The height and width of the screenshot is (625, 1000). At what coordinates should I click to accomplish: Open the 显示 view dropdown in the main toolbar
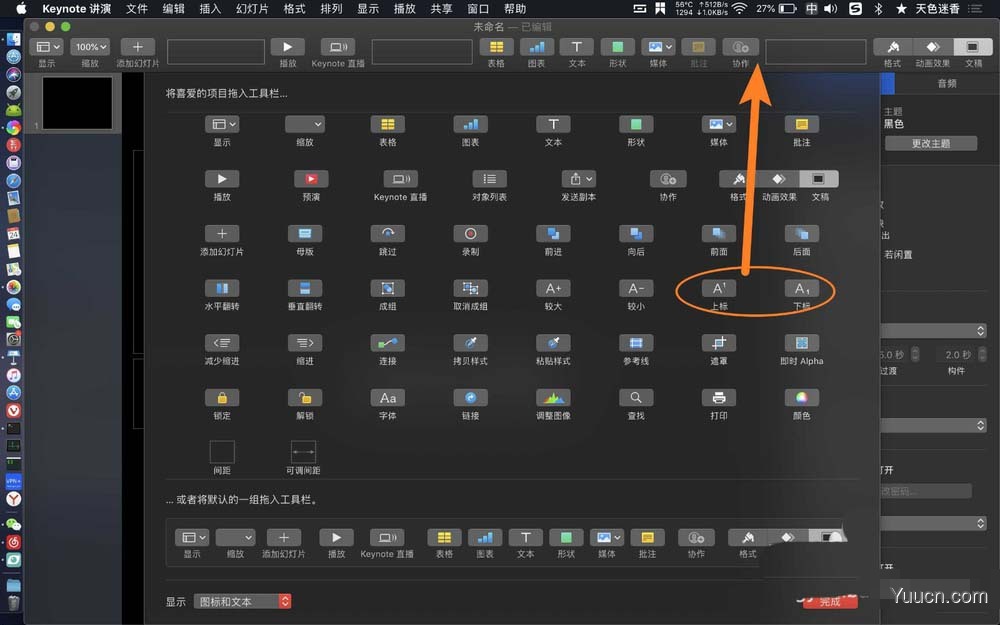(48, 47)
